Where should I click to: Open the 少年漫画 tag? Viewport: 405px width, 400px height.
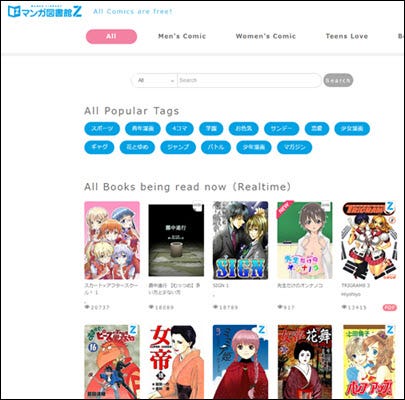tap(254, 147)
